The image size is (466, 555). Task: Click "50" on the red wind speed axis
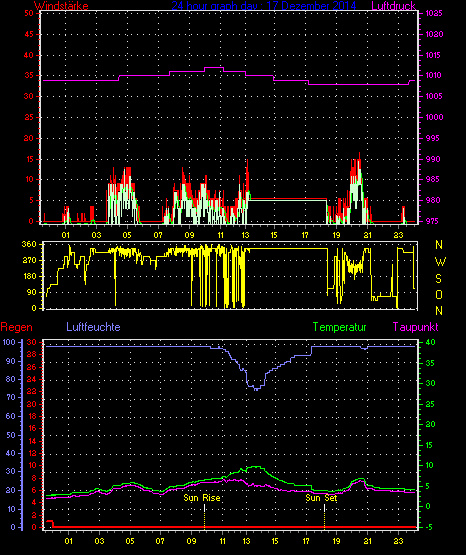[29, 13]
